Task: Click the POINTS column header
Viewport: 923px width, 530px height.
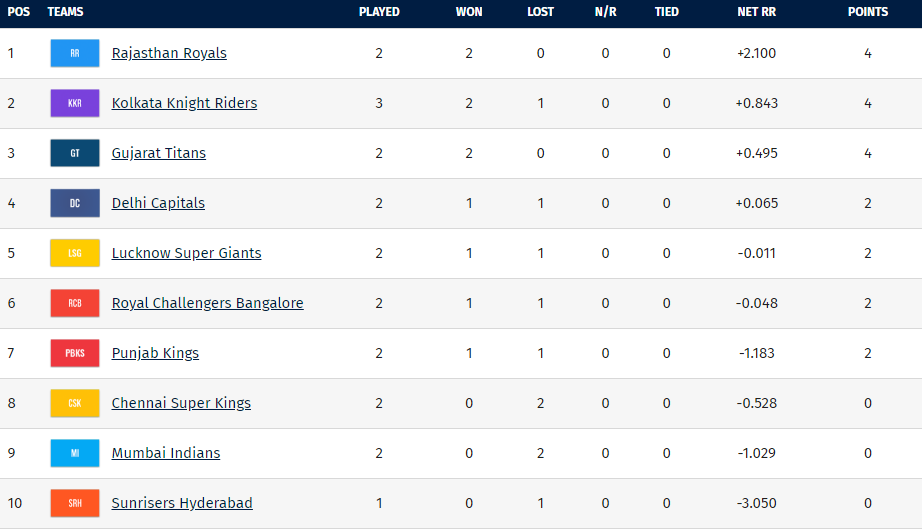Action: click(868, 12)
